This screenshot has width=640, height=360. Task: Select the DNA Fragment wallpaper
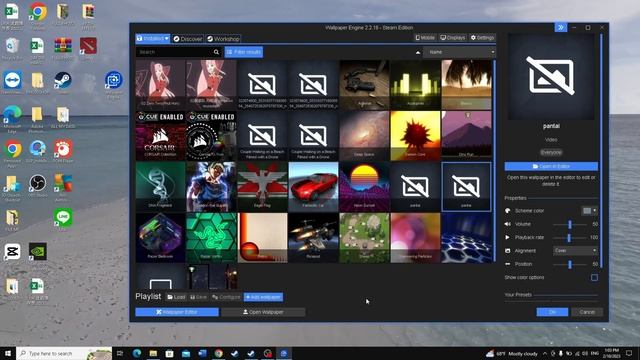click(160, 187)
